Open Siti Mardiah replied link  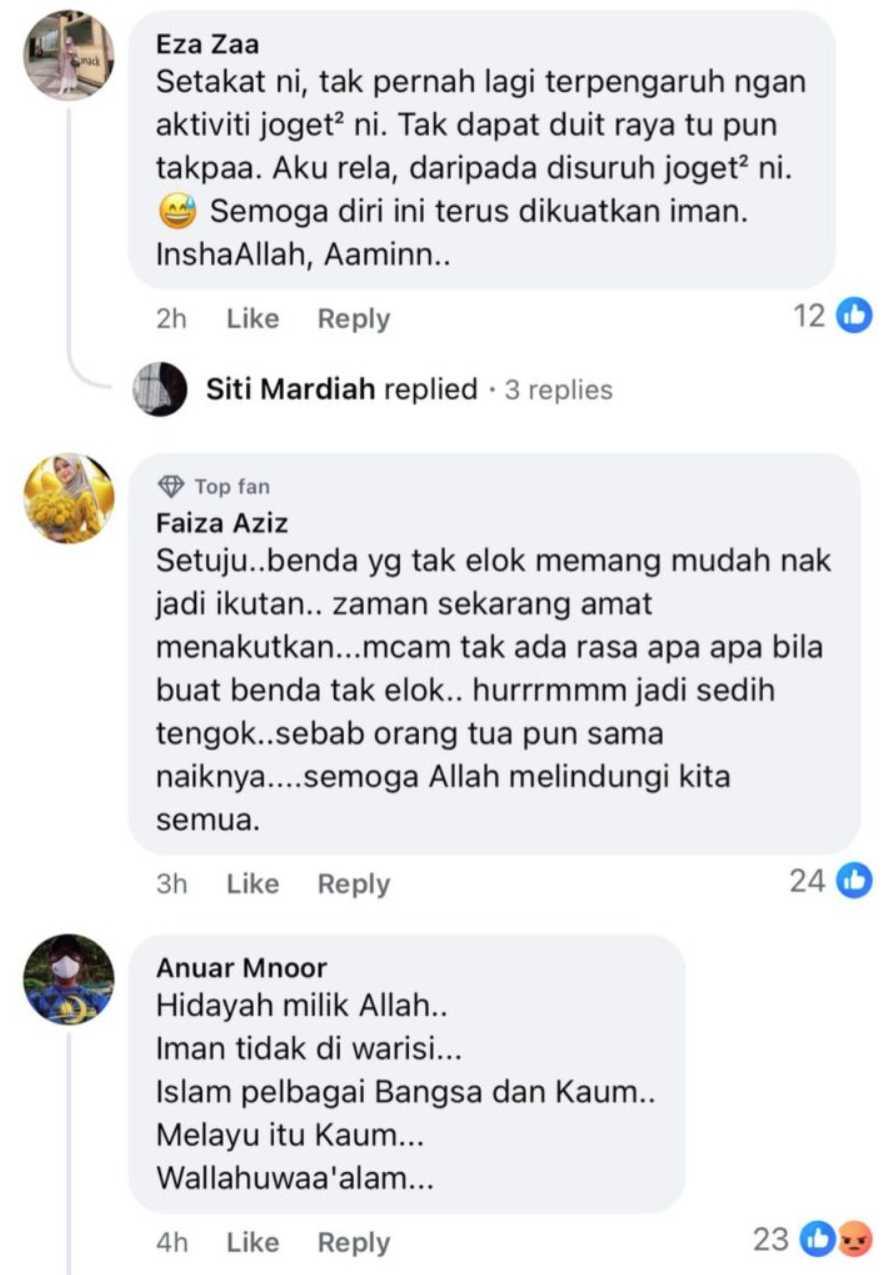pos(341,389)
